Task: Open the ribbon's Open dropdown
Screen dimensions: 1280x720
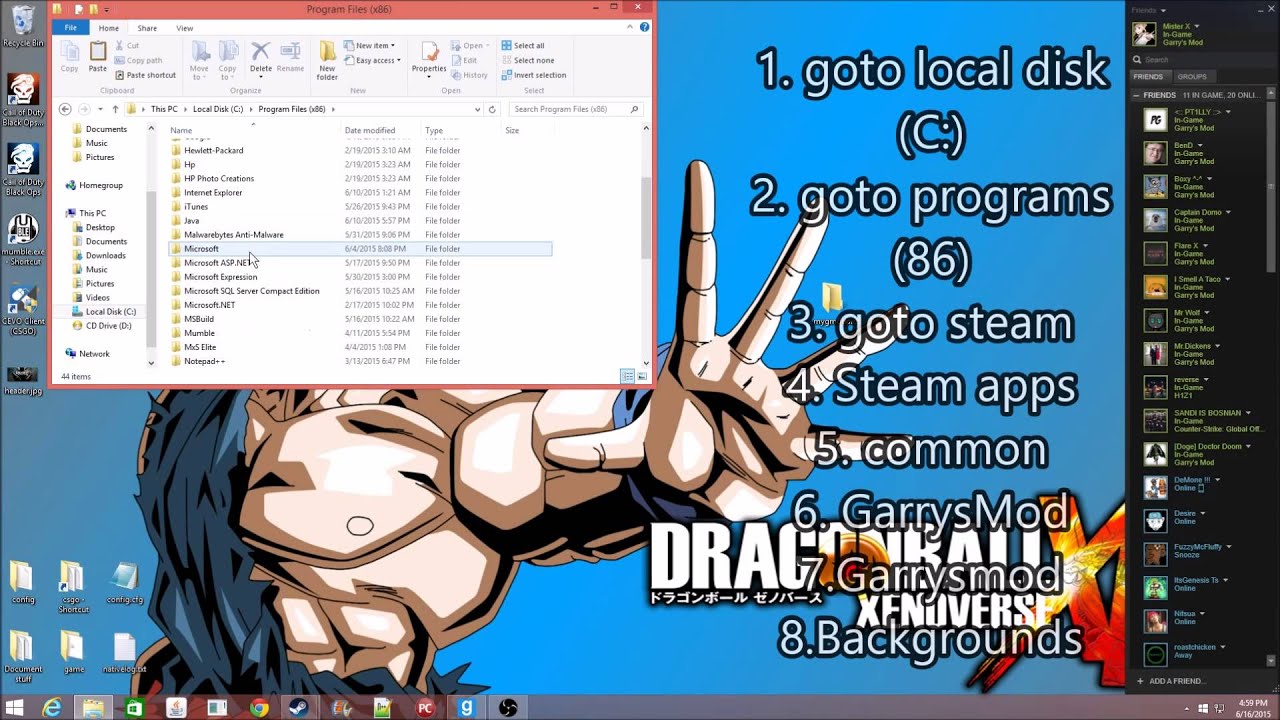Action: (469, 46)
